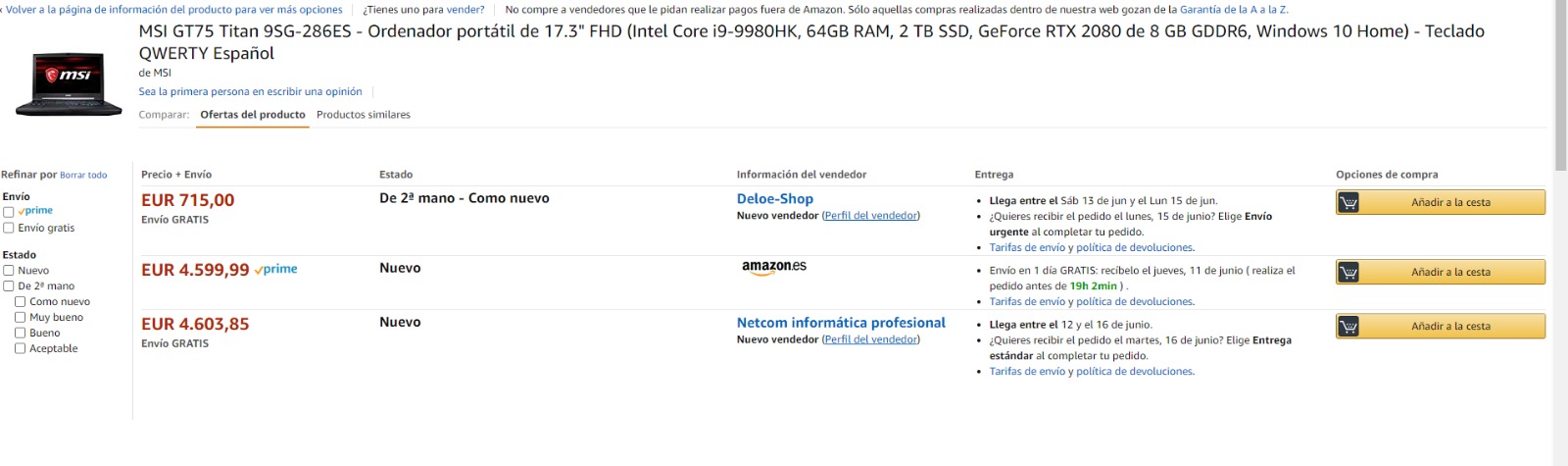Open Netcom informática profesional seller page
1568x466 pixels.
(x=841, y=323)
